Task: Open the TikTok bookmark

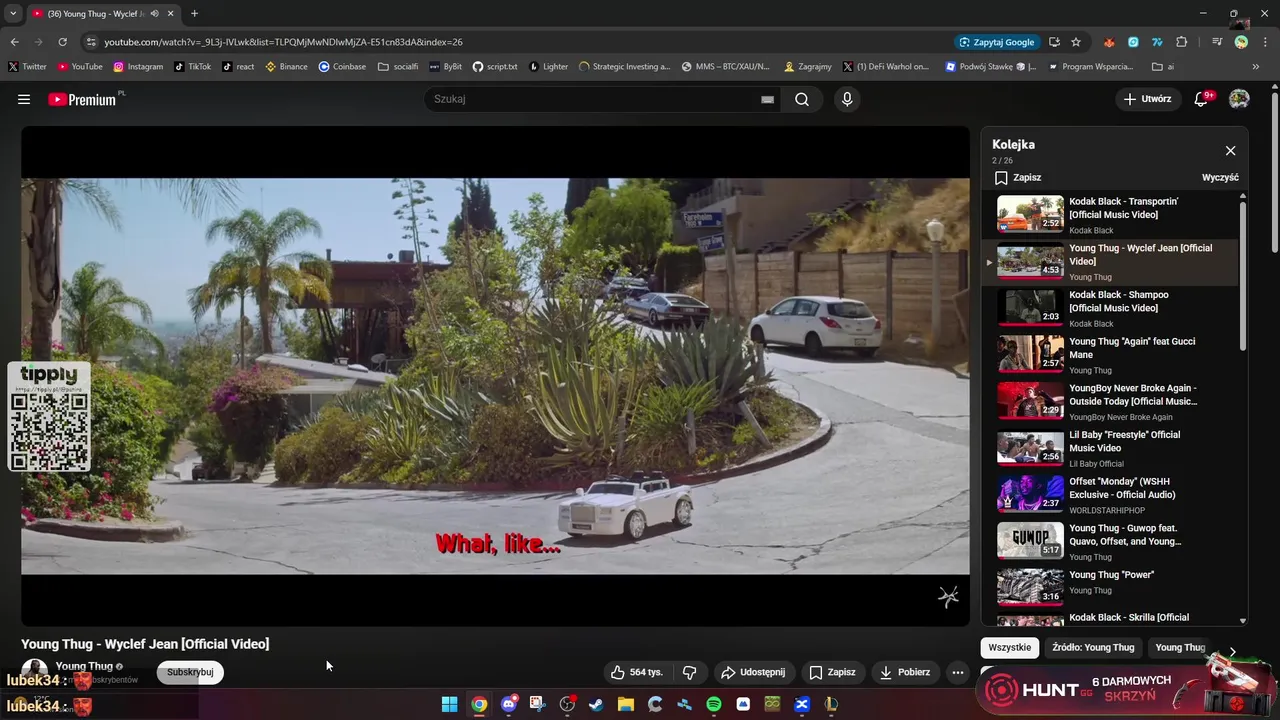Action: point(192,67)
